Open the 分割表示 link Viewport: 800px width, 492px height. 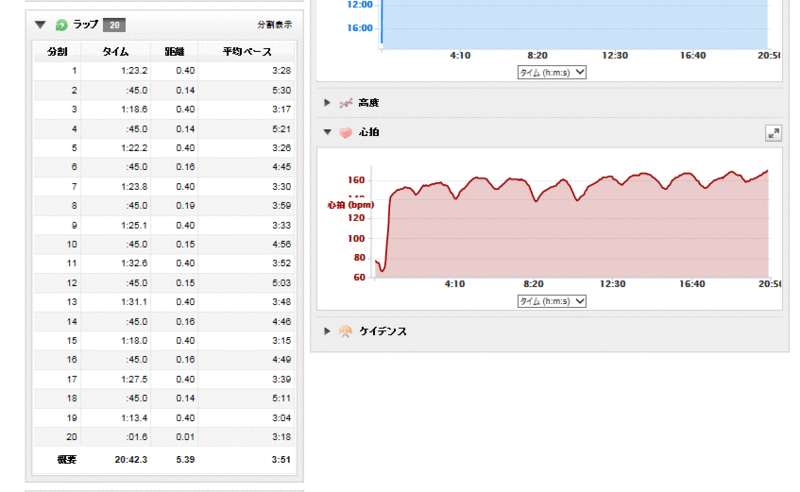pyautogui.click(x=274, y=25)
